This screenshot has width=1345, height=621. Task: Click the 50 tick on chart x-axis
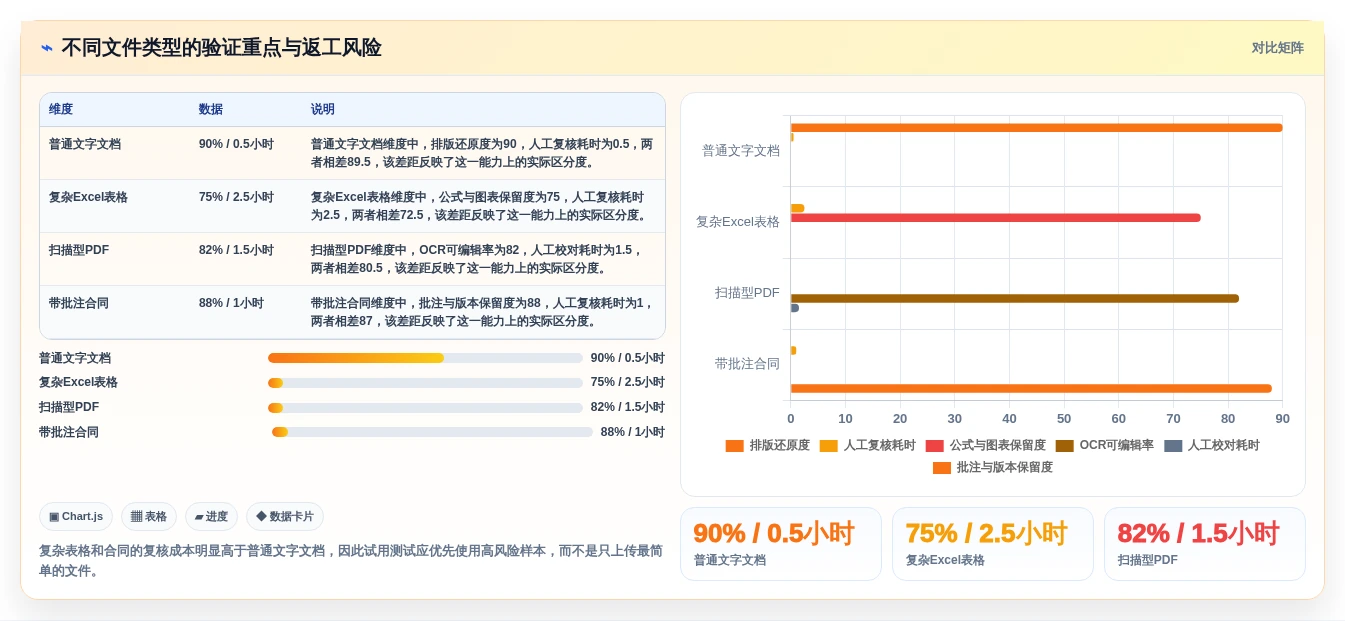click(1064, 419)
